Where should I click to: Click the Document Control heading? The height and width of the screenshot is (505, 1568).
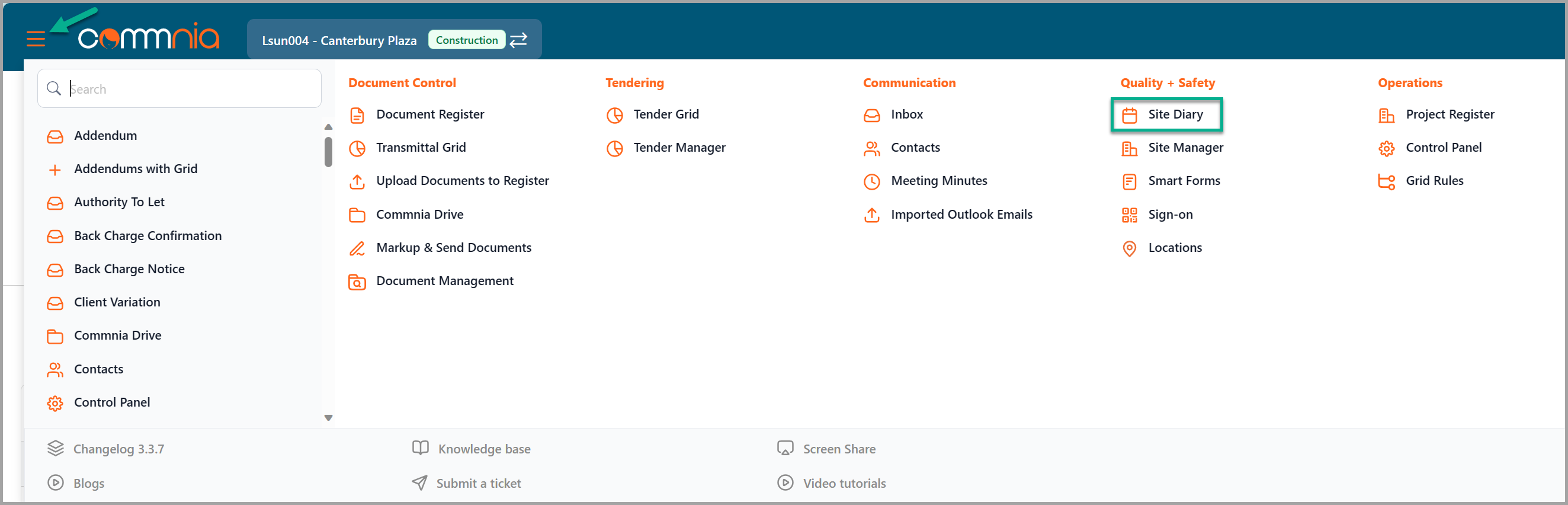click(402, 83)
